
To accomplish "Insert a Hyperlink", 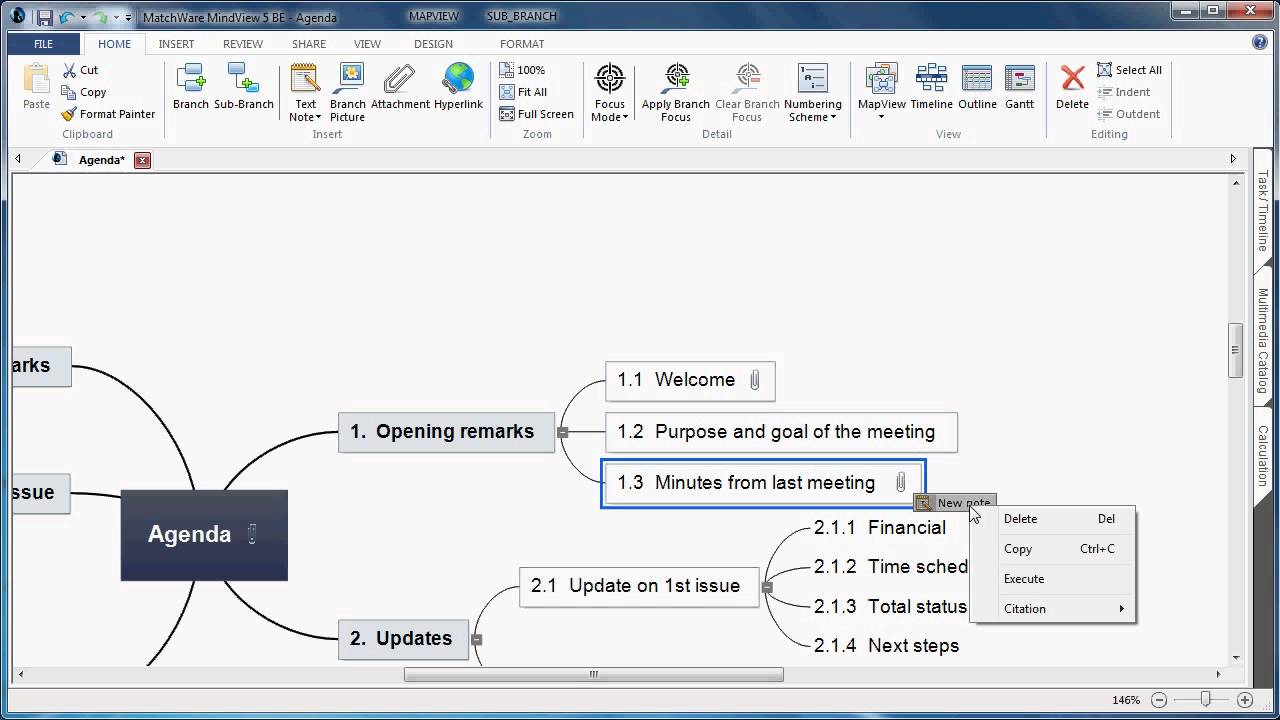I will coord(458,86).
